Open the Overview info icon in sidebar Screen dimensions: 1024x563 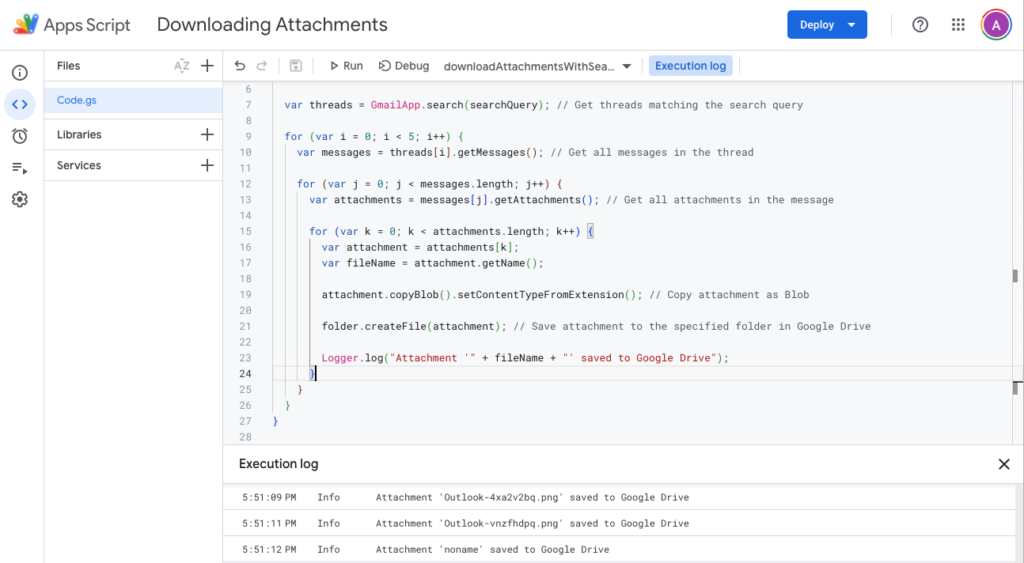coord(20,72)
